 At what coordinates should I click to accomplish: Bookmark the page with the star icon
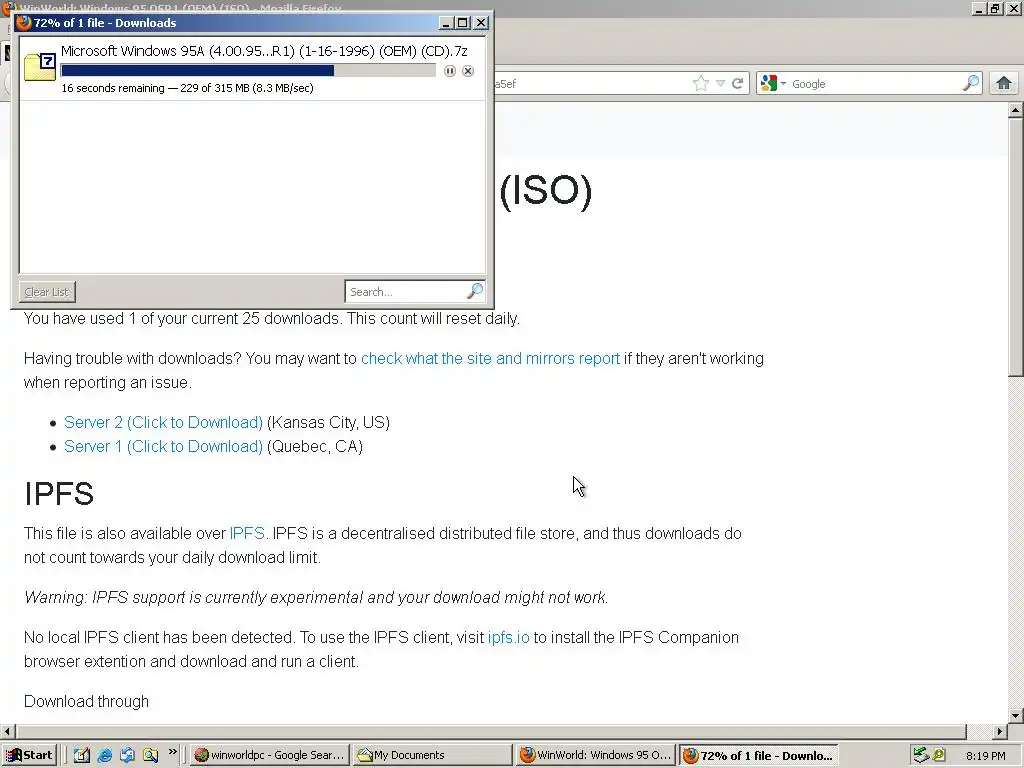click(701, 84)
